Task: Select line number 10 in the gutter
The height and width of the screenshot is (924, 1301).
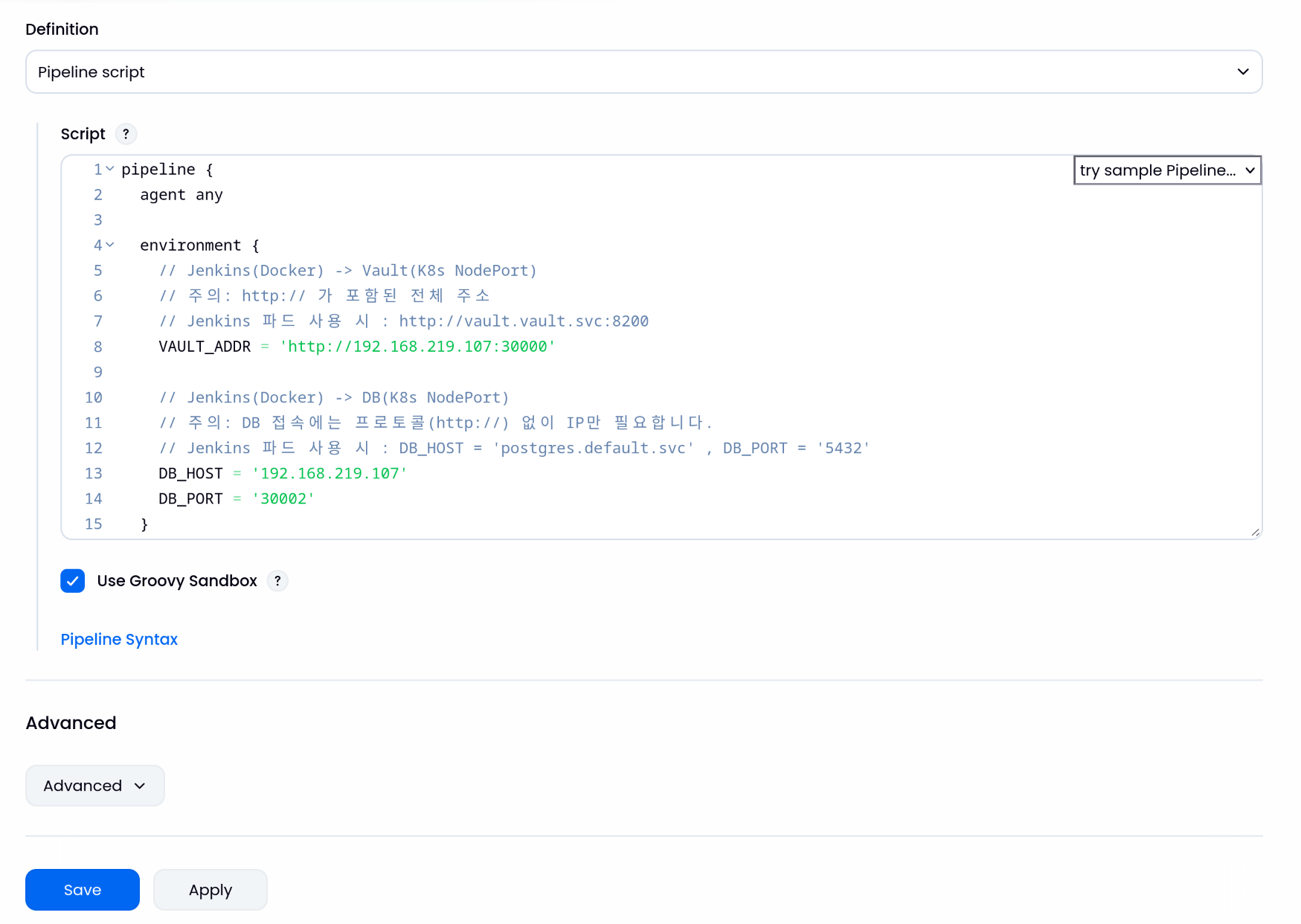Action: 93,398
